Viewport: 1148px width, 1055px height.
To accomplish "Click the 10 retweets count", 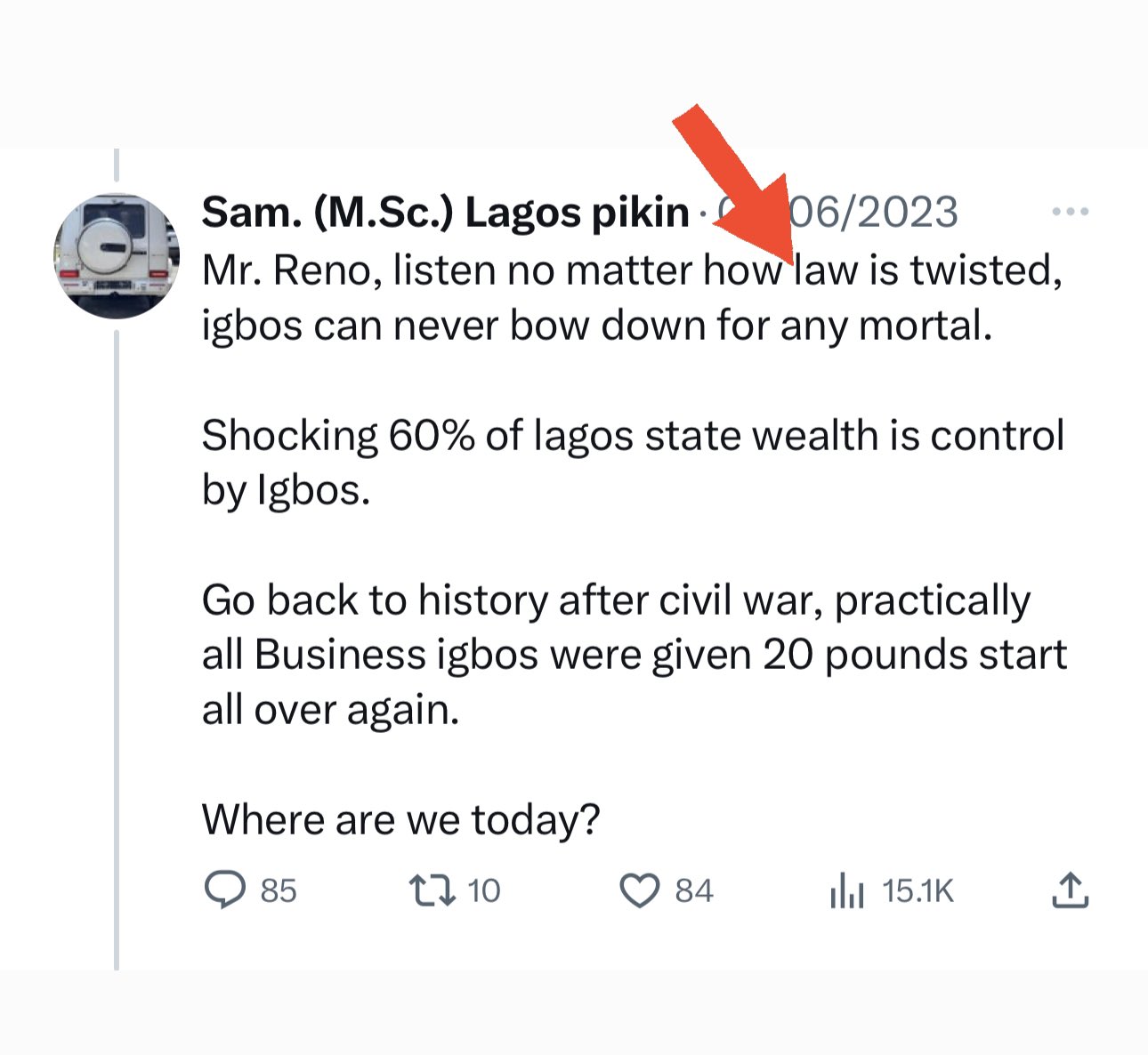I will pyautogui.click(x=484, y=890).
